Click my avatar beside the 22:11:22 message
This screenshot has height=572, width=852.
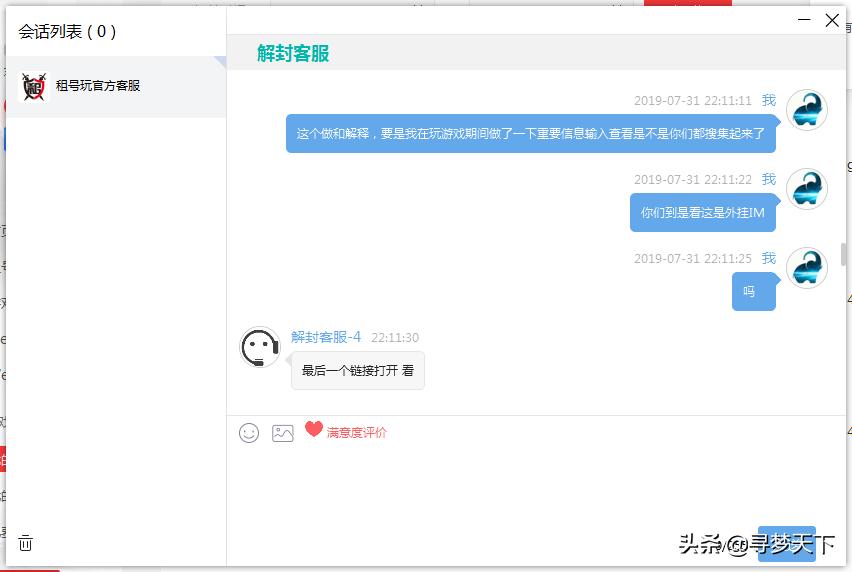pyautogui.click(x=807, y=189)
